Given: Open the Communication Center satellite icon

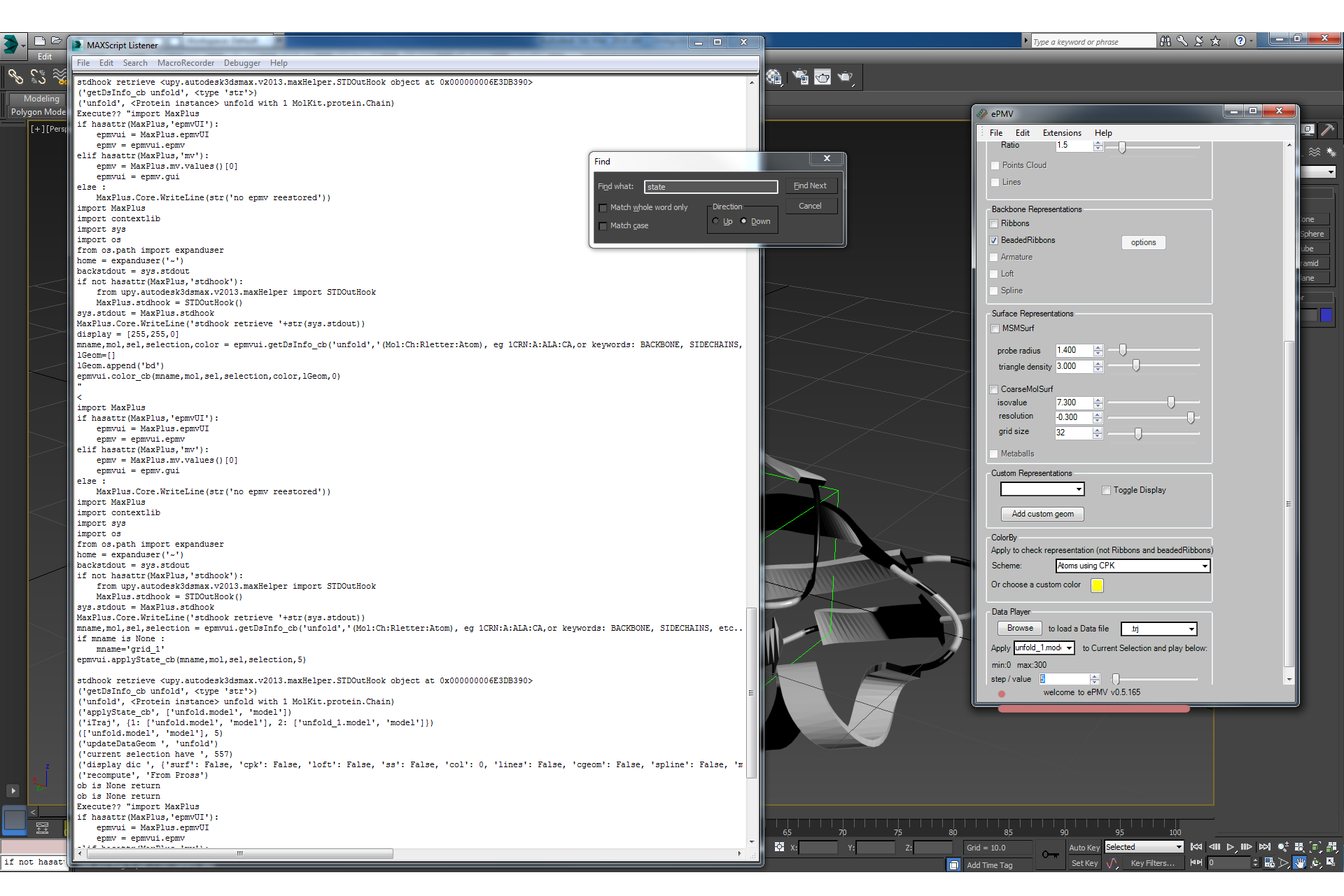Looking at the screenshot, I should [x=1199, y=41].
